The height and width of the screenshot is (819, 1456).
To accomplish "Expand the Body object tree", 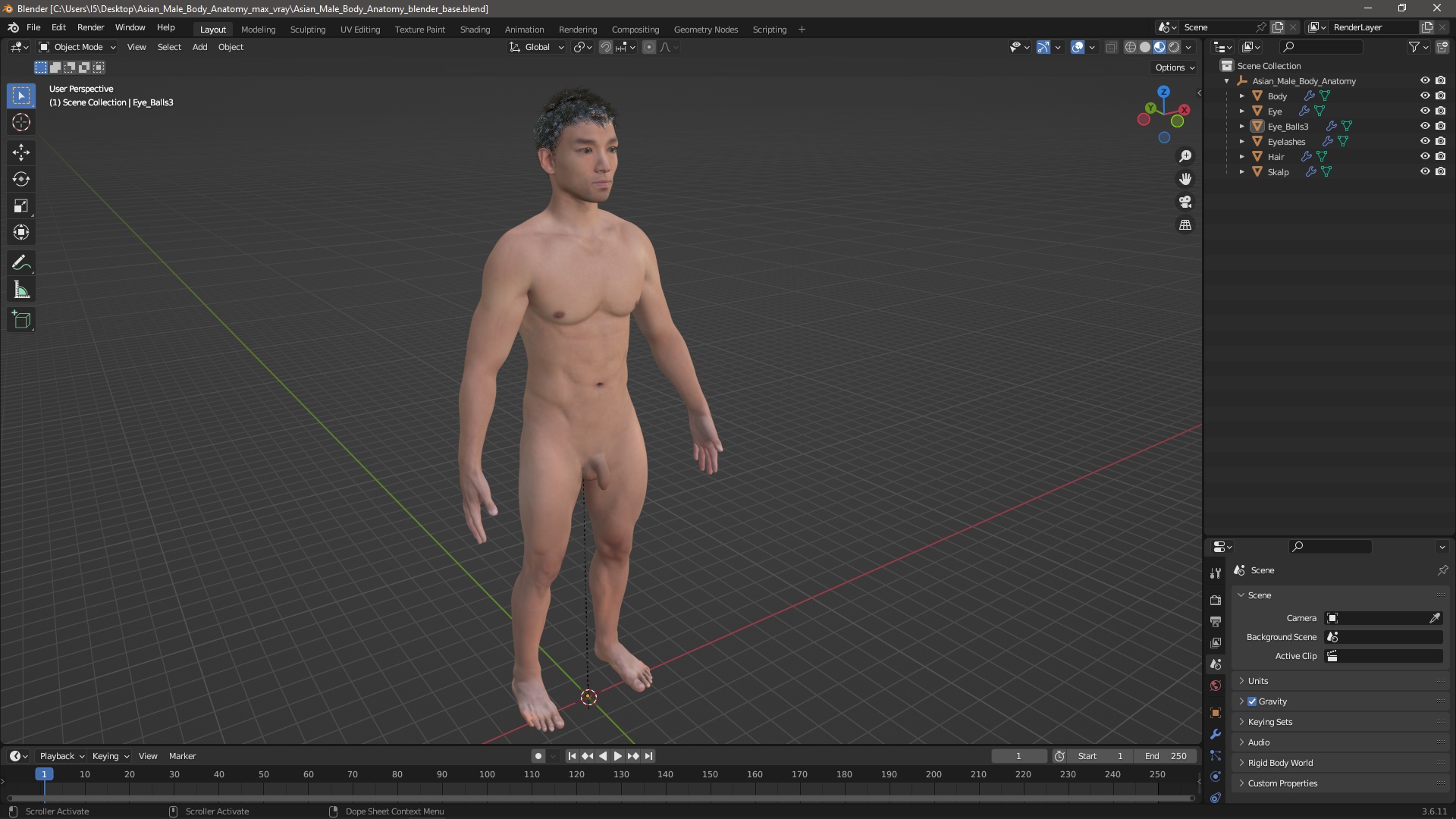I will pos(1241,96).
